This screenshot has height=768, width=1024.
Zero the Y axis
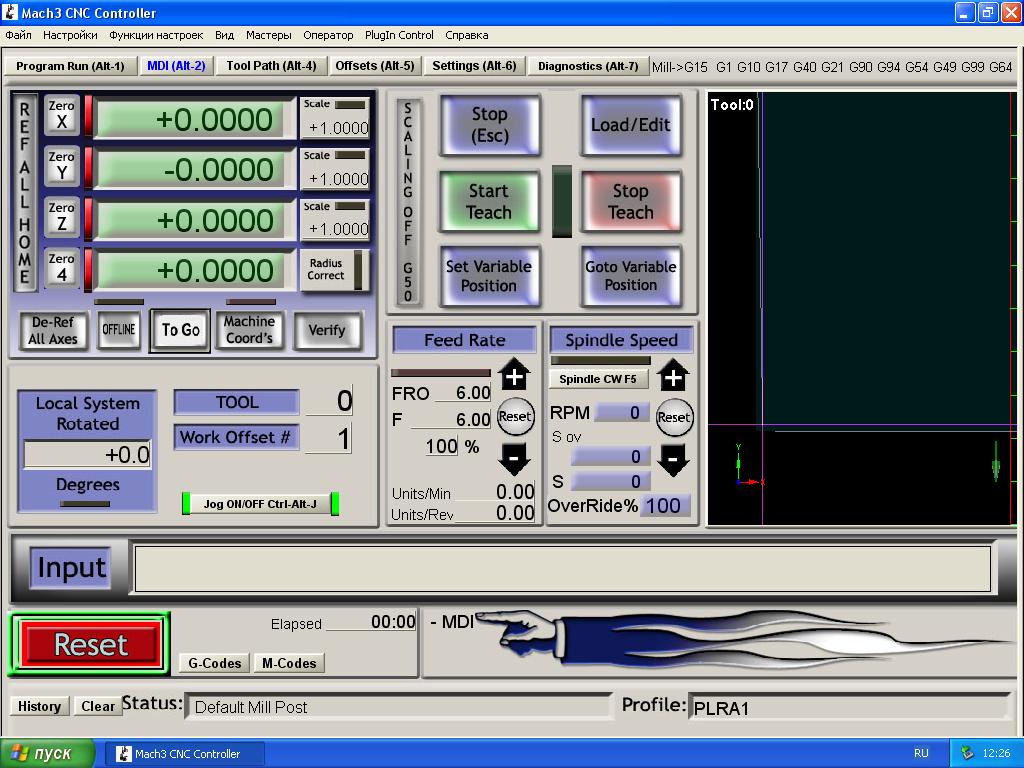point(61,165)
